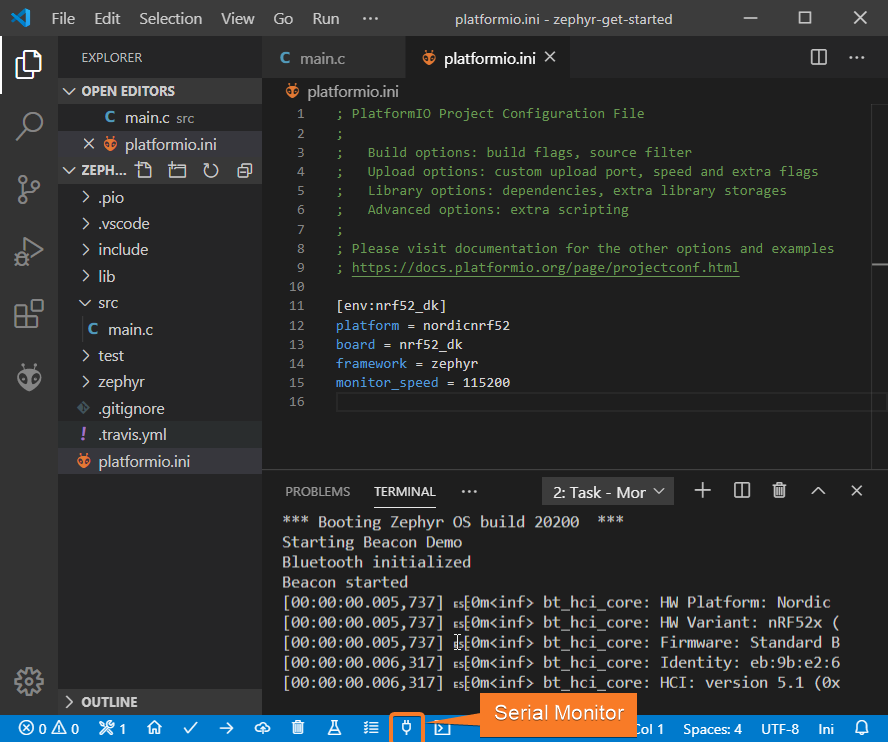Add a new terminal with plus icon
Image resolution: width=888 pixels, height=742 pixels.
pos(702,491)
